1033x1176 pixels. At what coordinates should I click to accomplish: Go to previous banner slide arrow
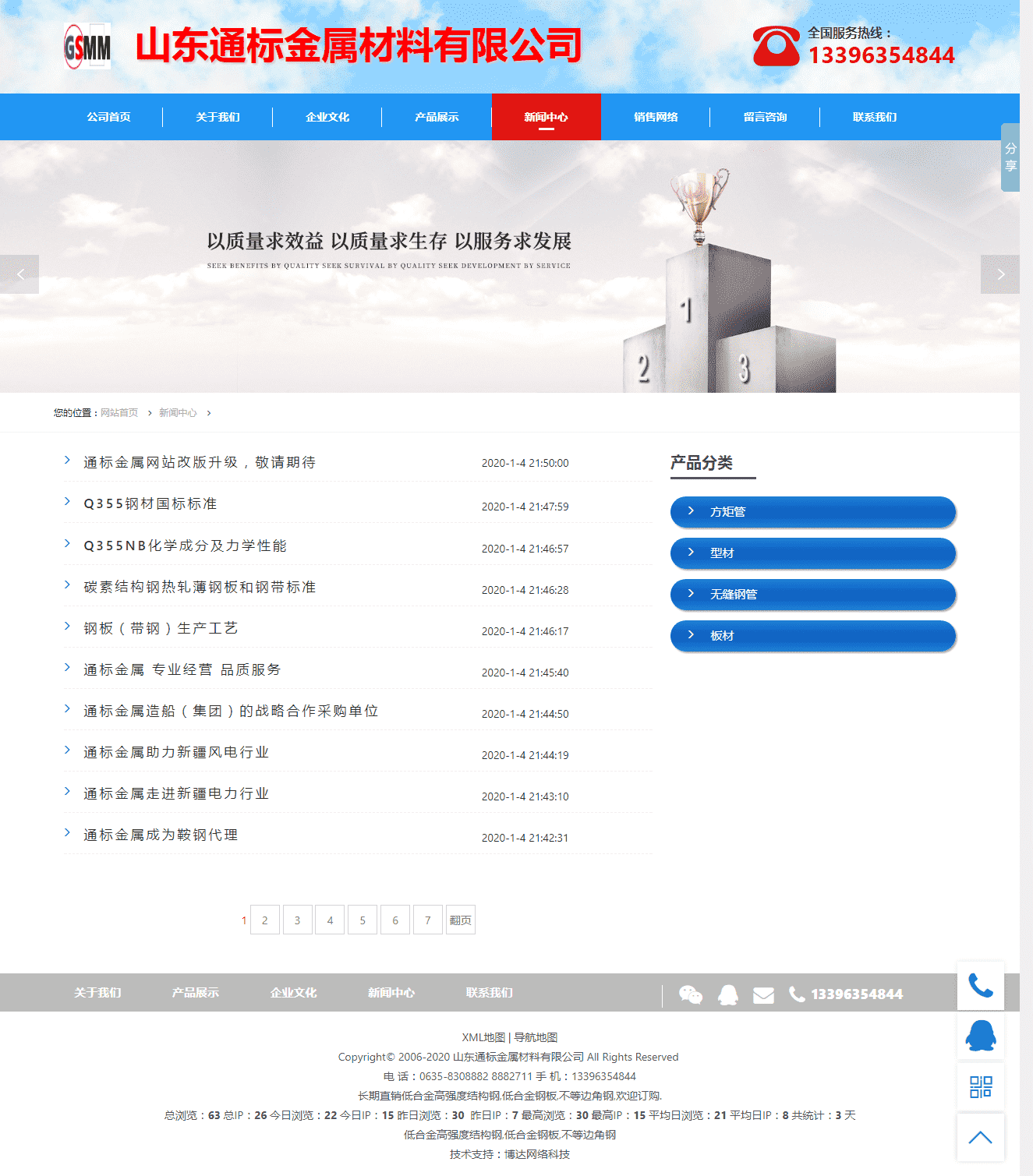19,274
